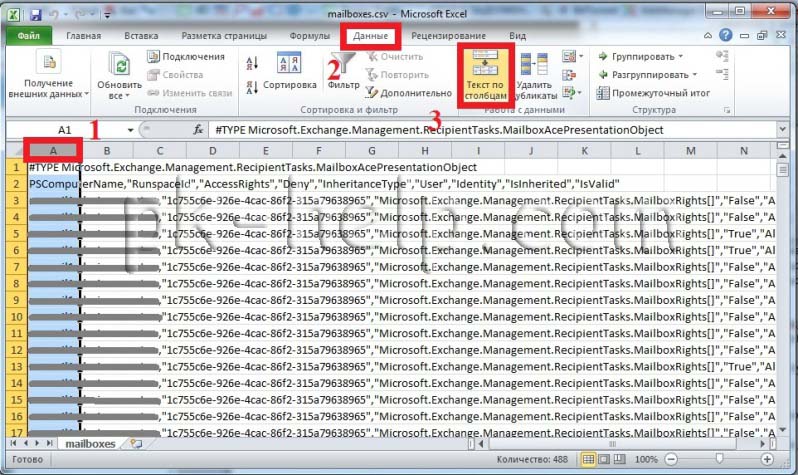Click the Свойства button
The height and width of the screenshot is (475, 798).
(176, 75)
